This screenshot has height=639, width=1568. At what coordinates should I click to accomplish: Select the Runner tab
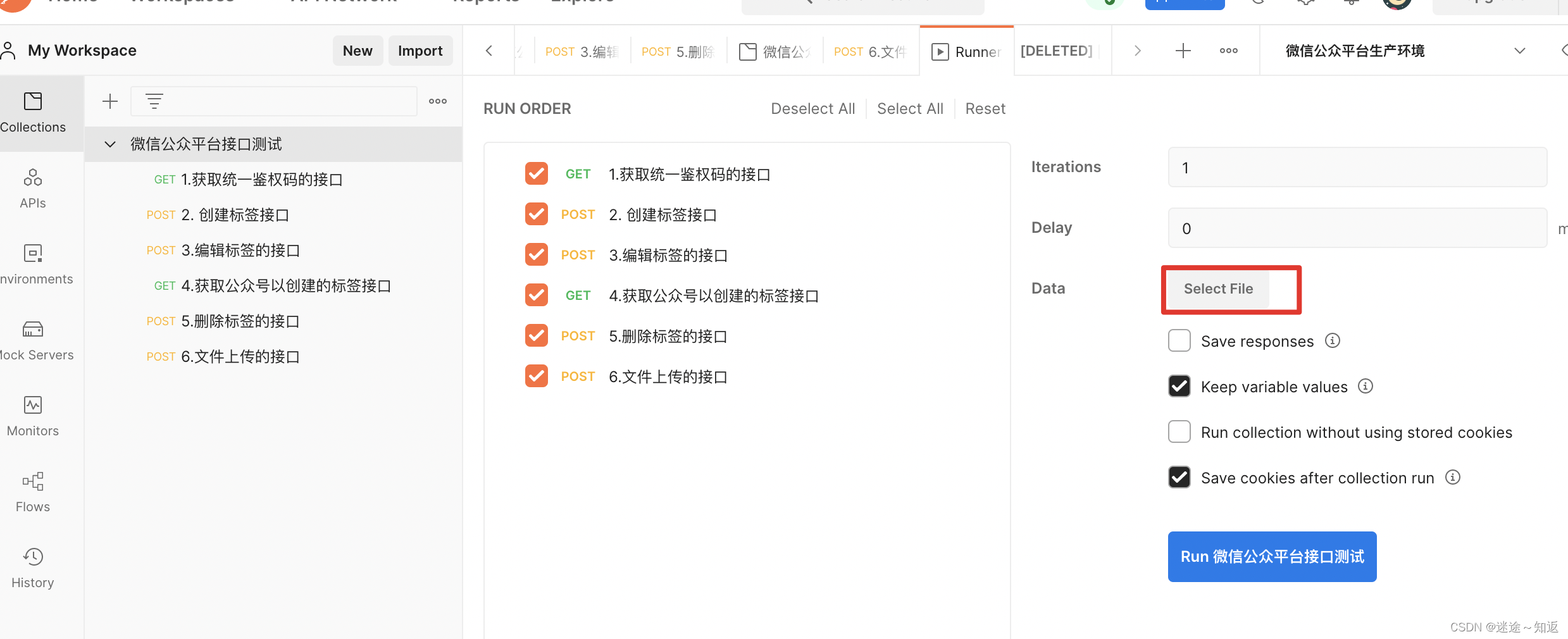pyautogui.click(x=967, y=52)
